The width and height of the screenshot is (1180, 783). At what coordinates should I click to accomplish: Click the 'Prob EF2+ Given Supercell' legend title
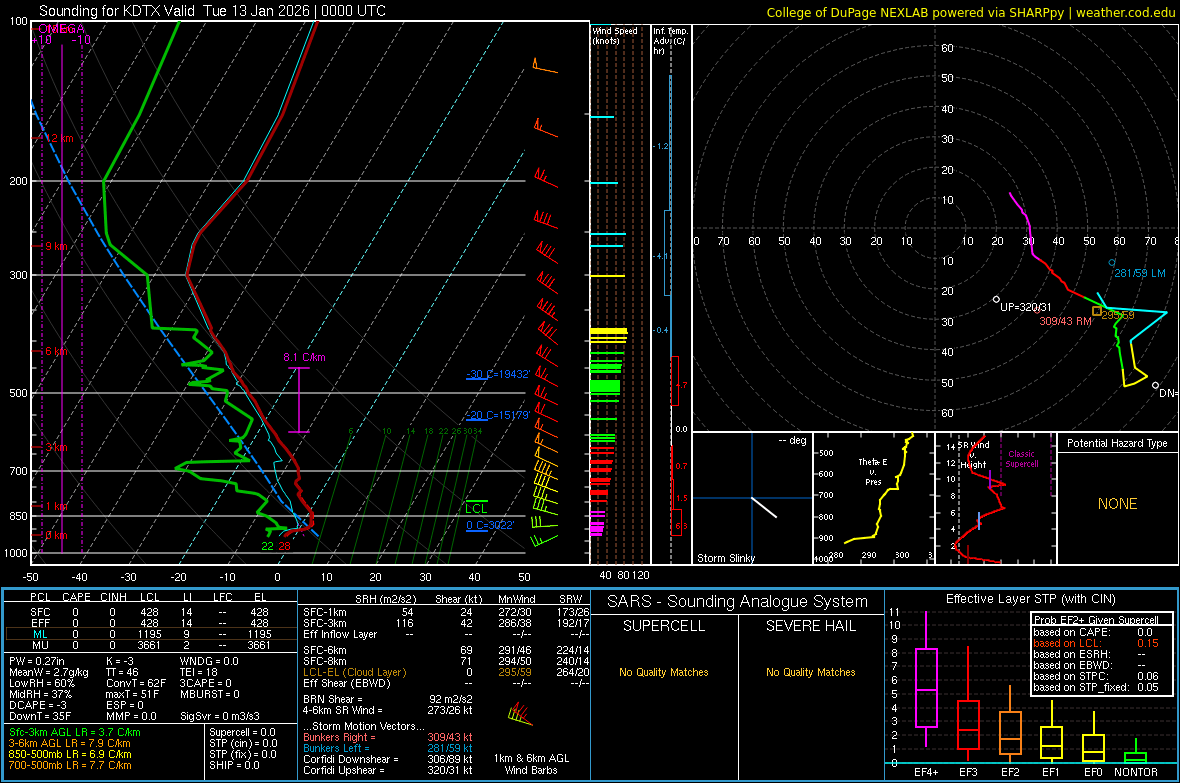coord(1096,620)
